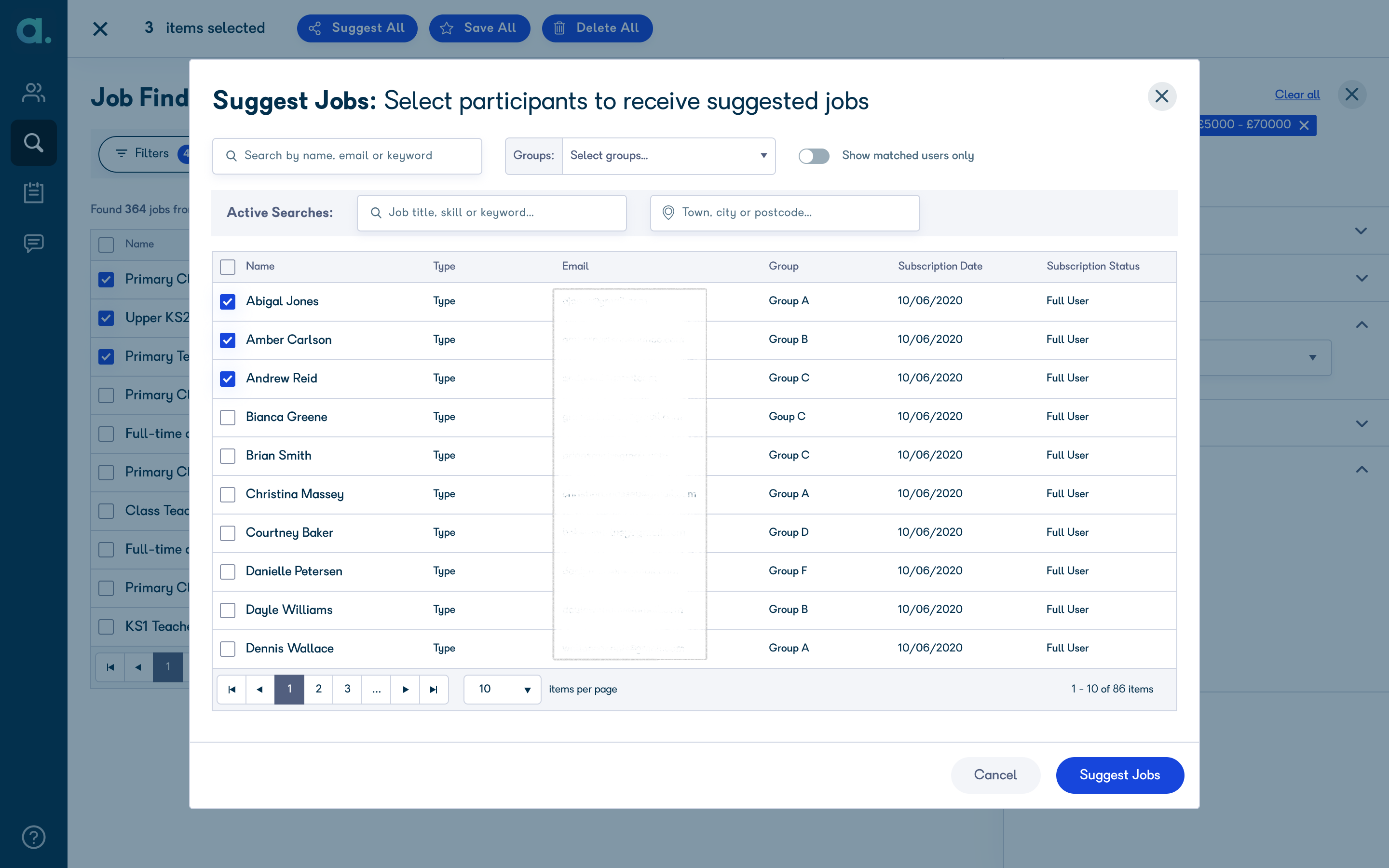Select page 1 in dialog pager
1389x868 pixels.
289,689
